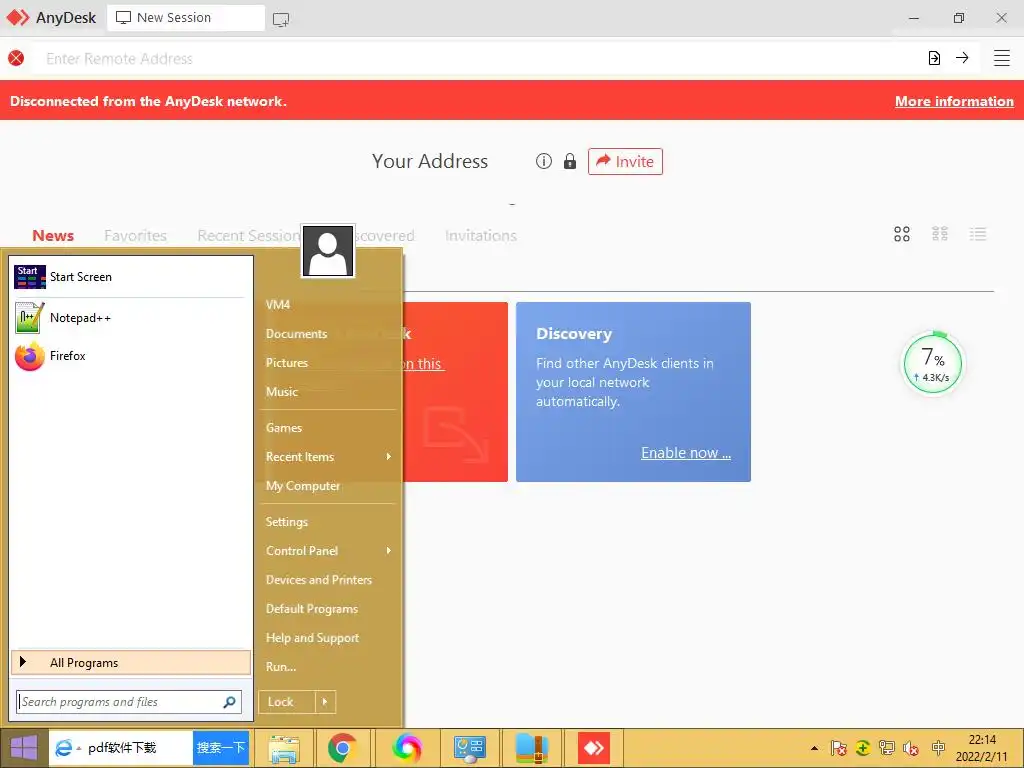1024x768 pixels.
Task: Click the Enter Remote Address field
Action: (x=477, y=58)
